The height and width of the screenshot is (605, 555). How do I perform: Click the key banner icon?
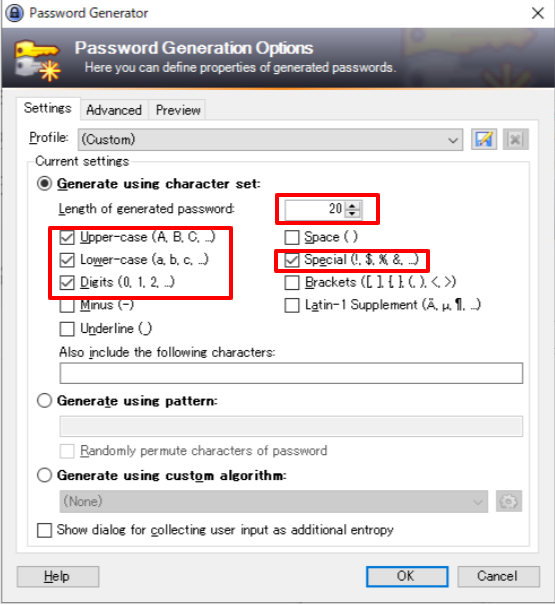click(38, 61)
